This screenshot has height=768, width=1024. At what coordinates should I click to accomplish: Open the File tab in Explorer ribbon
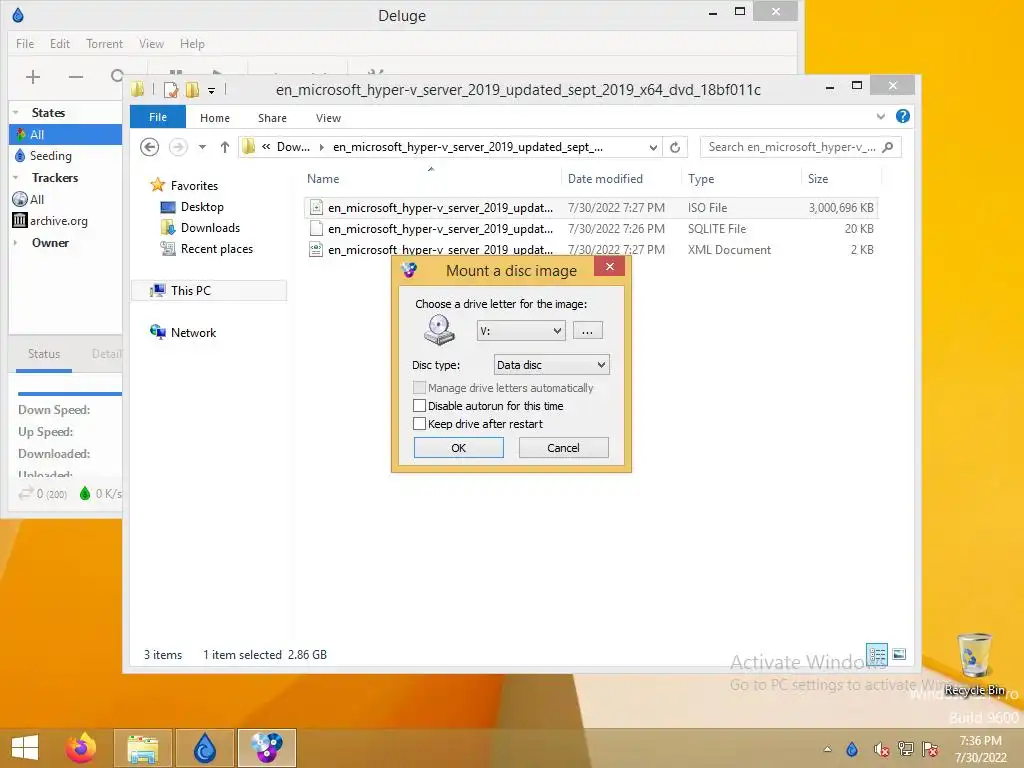(x=157, y=117)
